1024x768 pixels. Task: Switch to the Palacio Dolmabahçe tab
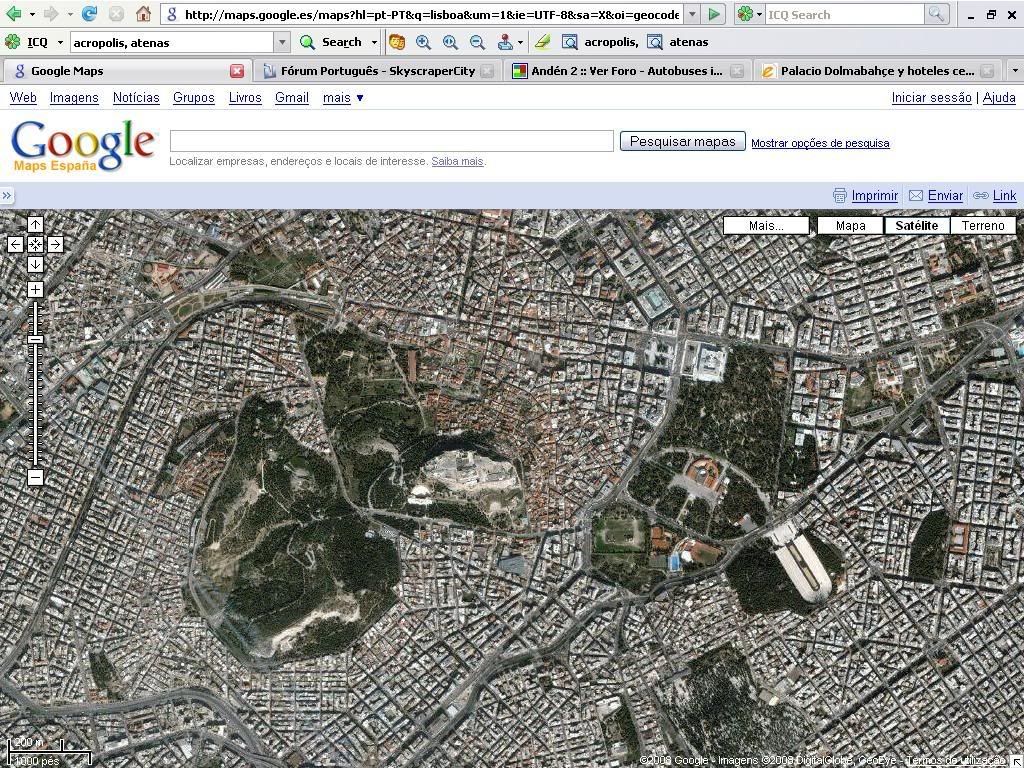tap(876, 71)
